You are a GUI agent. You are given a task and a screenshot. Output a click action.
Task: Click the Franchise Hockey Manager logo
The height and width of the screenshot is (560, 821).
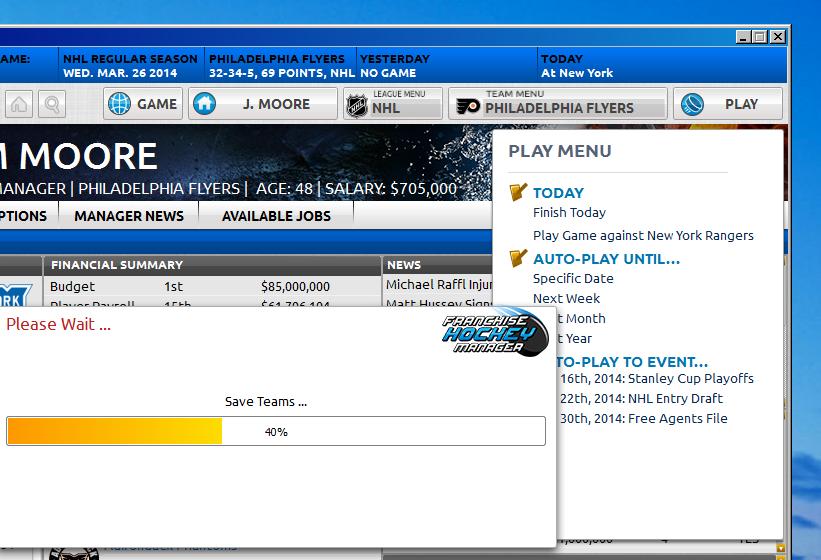[494, 329]
